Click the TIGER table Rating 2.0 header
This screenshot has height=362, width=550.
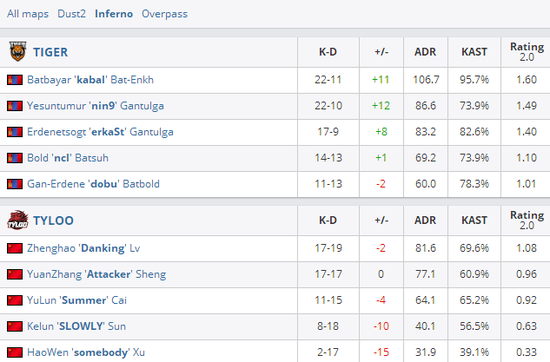point(527,52)
